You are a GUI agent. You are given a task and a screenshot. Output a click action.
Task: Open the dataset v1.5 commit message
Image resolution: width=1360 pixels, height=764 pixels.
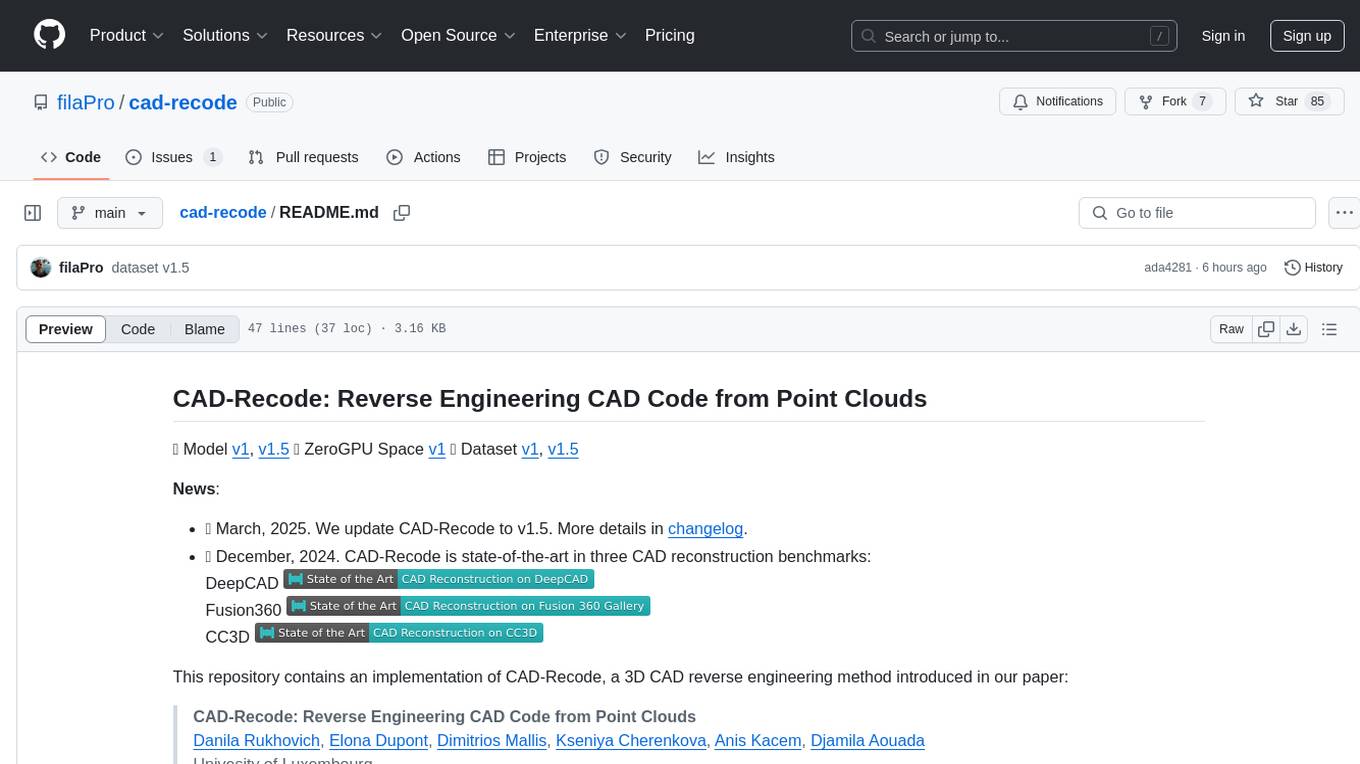(x=150, y=268)
